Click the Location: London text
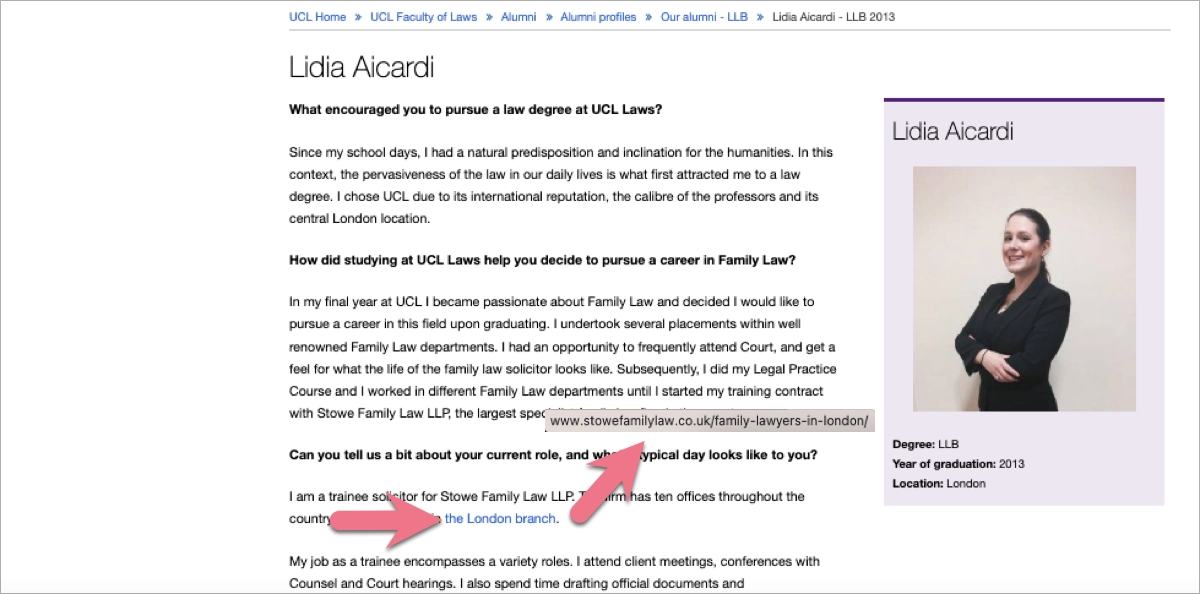 (x=939, y=482)
